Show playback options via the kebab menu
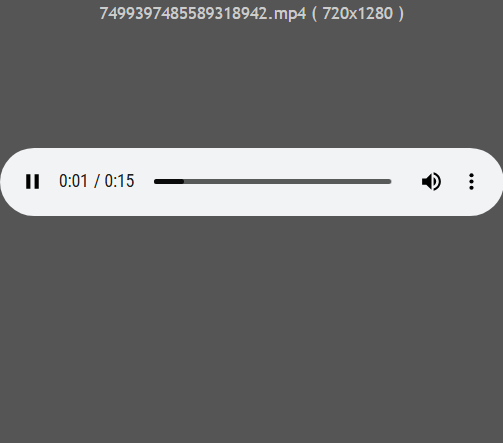 coord(471,182)
